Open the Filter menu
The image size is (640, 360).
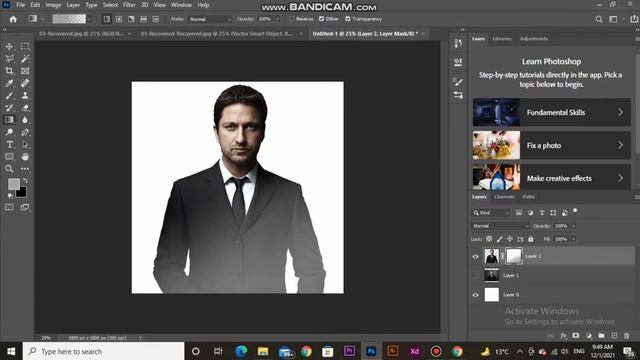coord(129,5)
